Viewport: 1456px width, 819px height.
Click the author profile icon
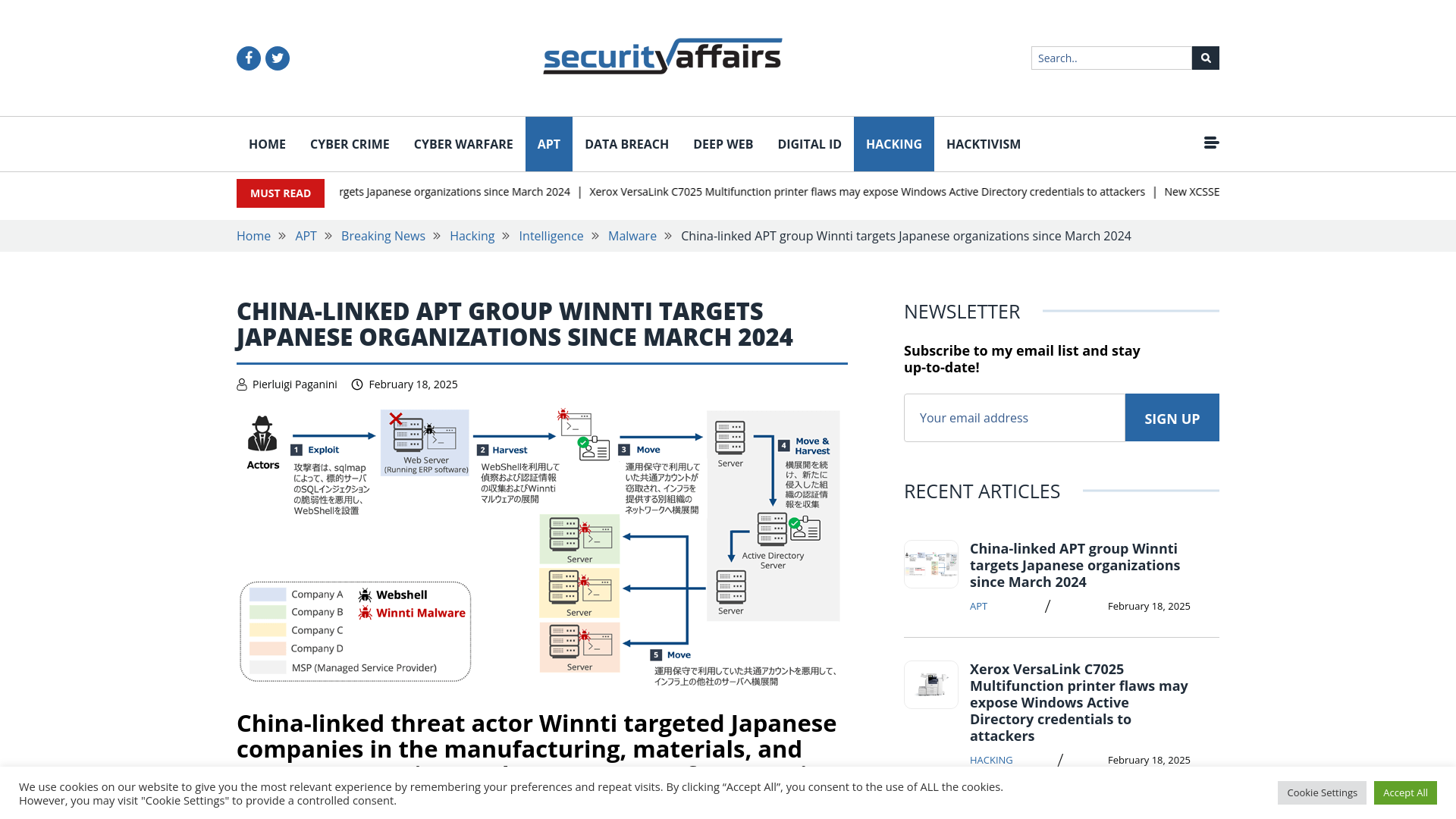[242, 384]
